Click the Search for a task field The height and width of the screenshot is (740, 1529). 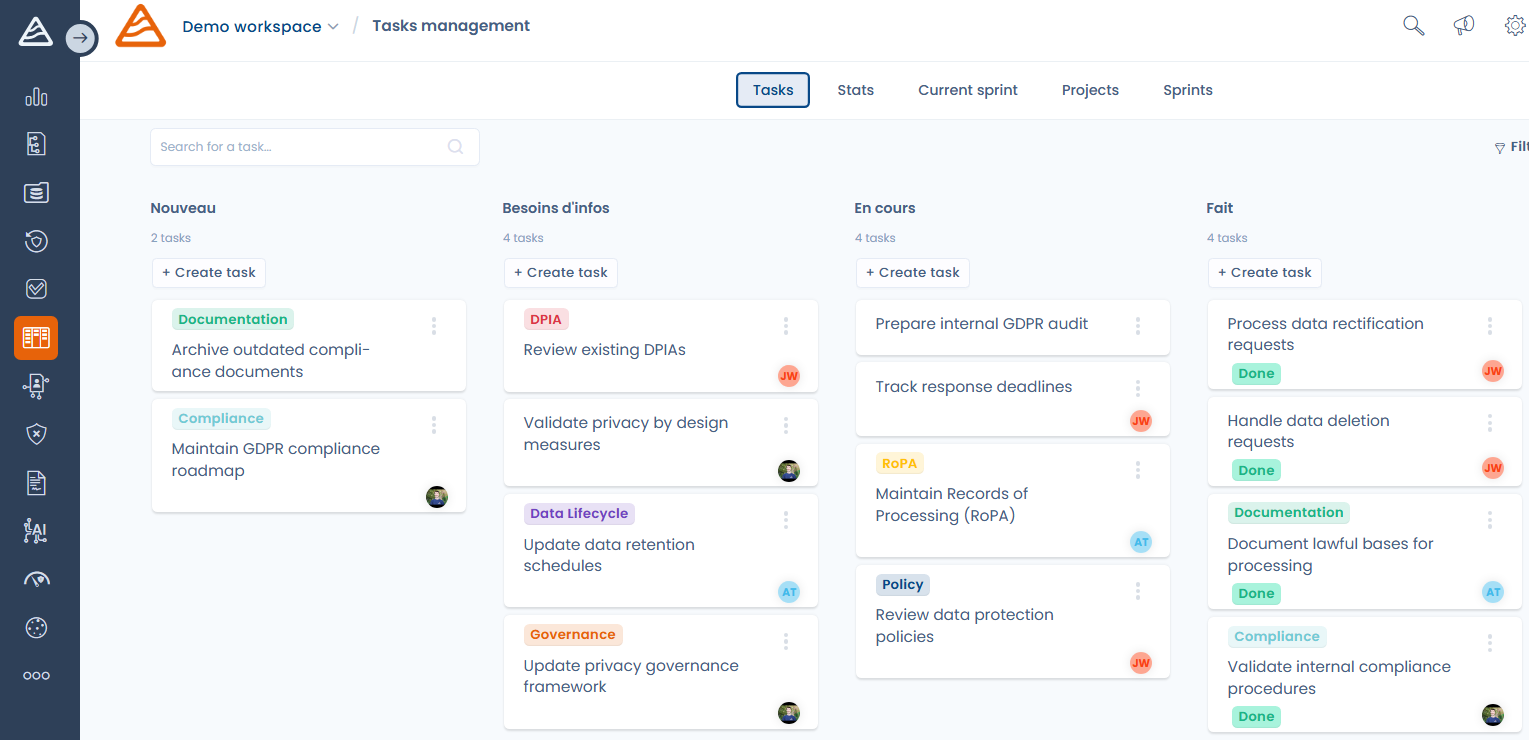(300, 147)
